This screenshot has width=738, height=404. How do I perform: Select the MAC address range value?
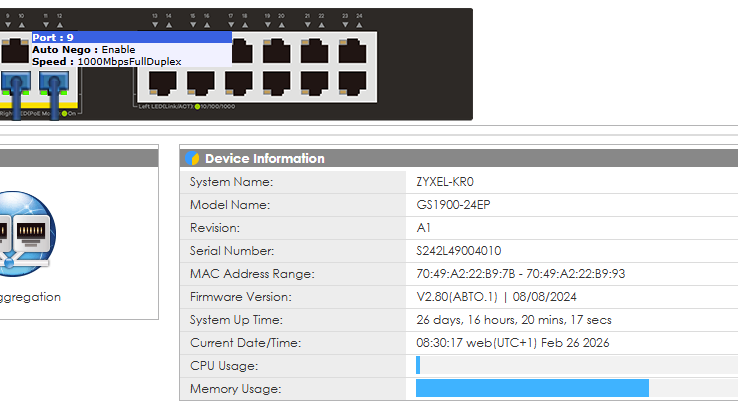[x=521, y=274]
